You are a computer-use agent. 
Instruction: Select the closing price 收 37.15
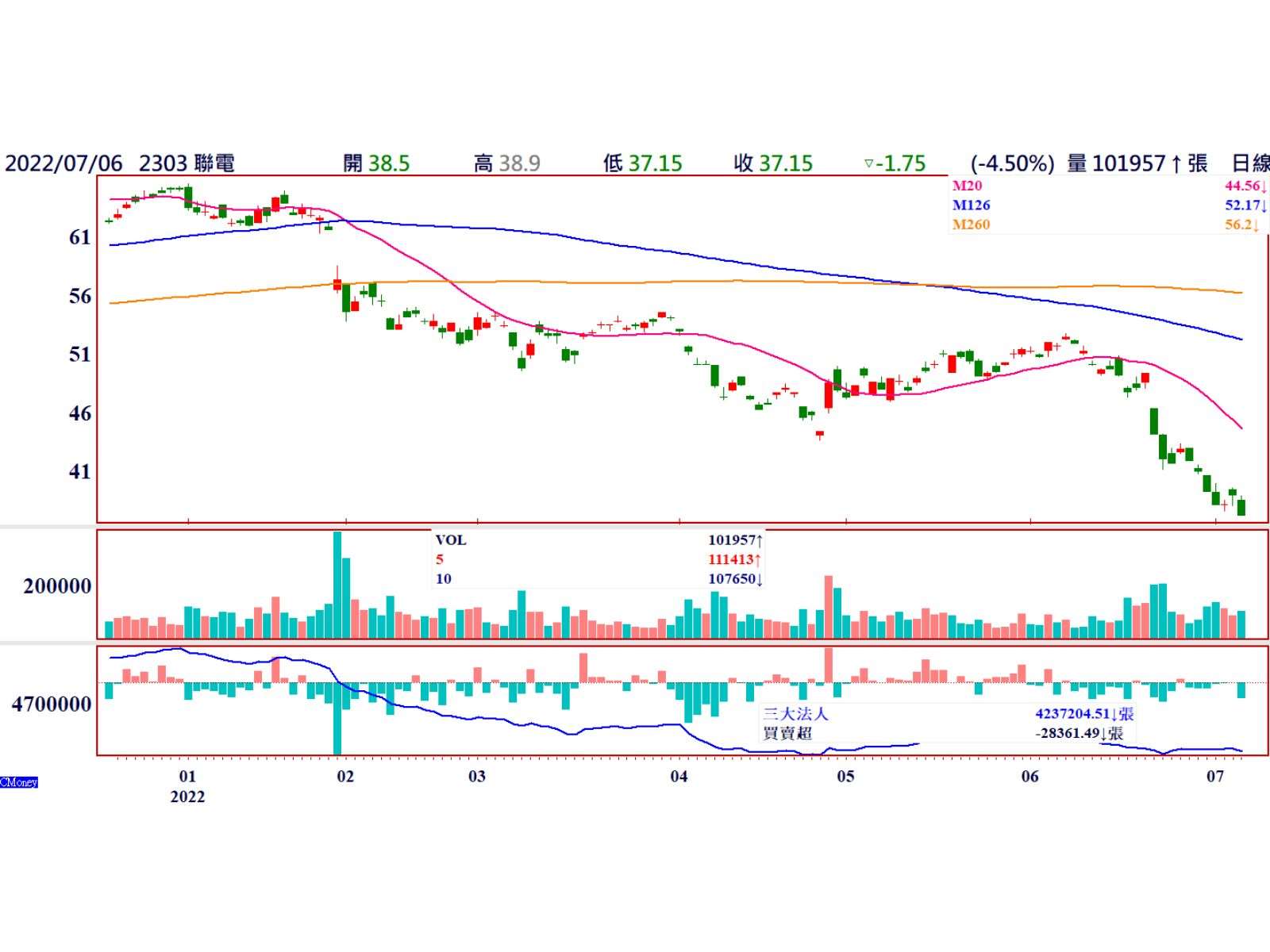(x=773, y=163)
